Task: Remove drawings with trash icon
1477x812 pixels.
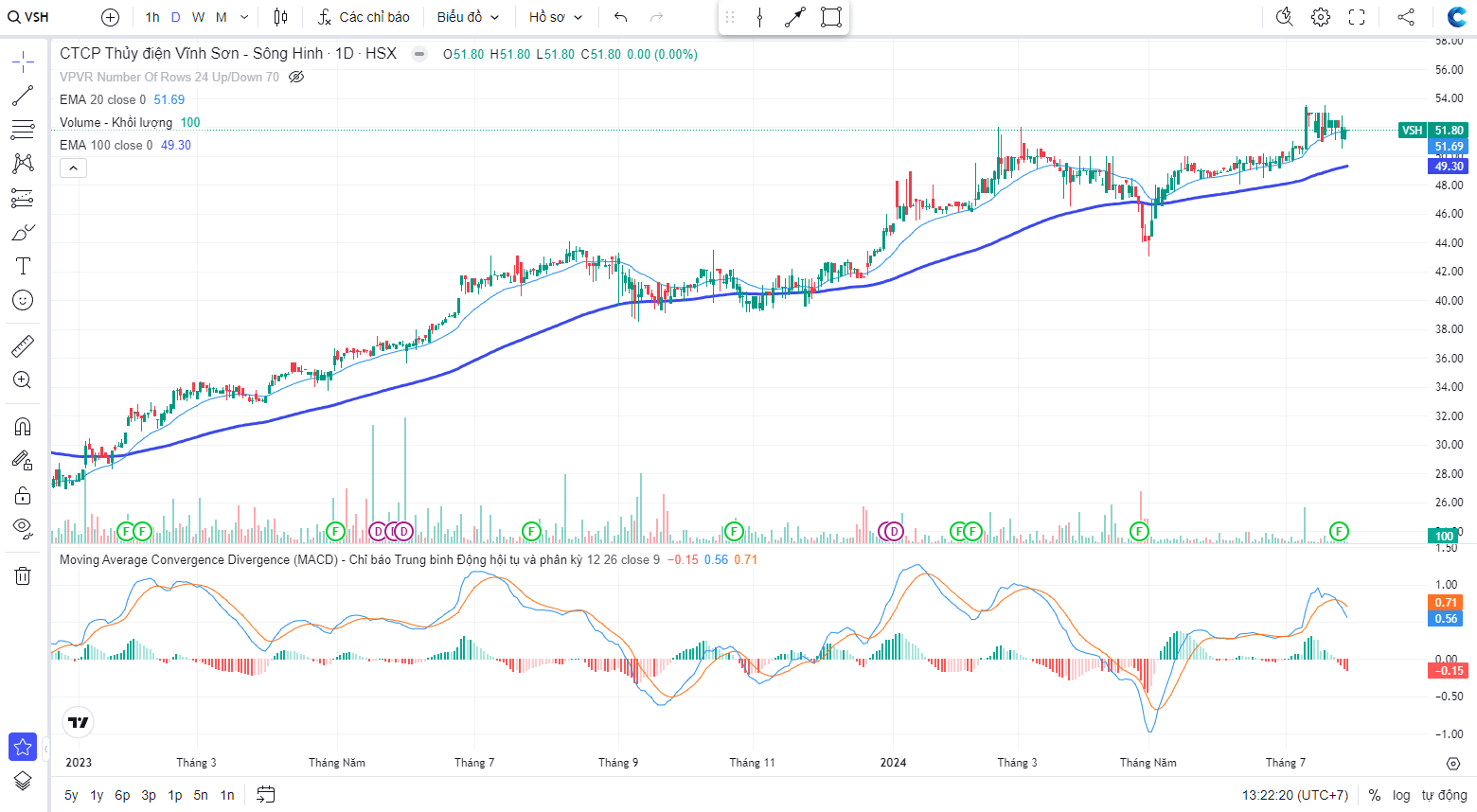Action: point(23,575)
